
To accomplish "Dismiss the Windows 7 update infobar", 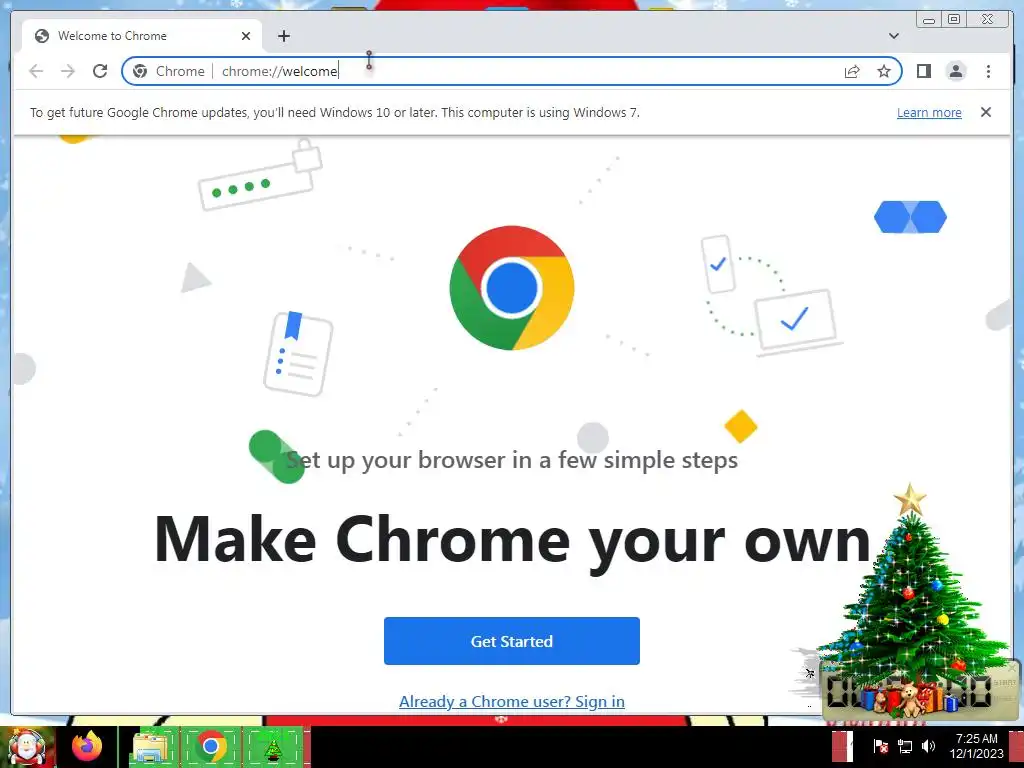I will tap(986, 112).
